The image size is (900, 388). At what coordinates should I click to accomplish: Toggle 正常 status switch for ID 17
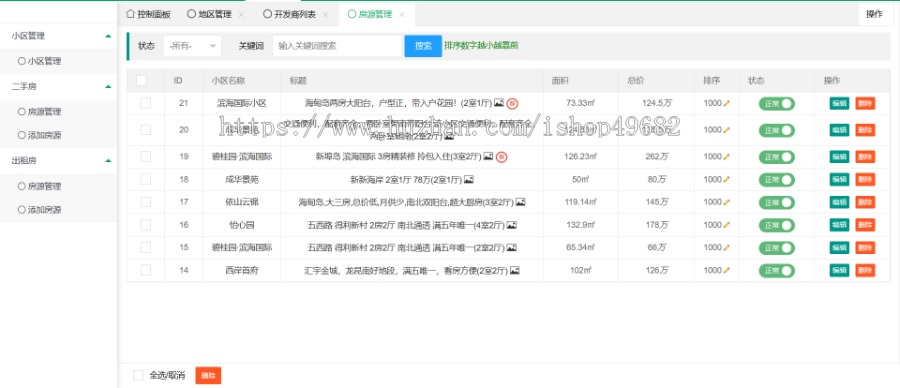[777, 202]
